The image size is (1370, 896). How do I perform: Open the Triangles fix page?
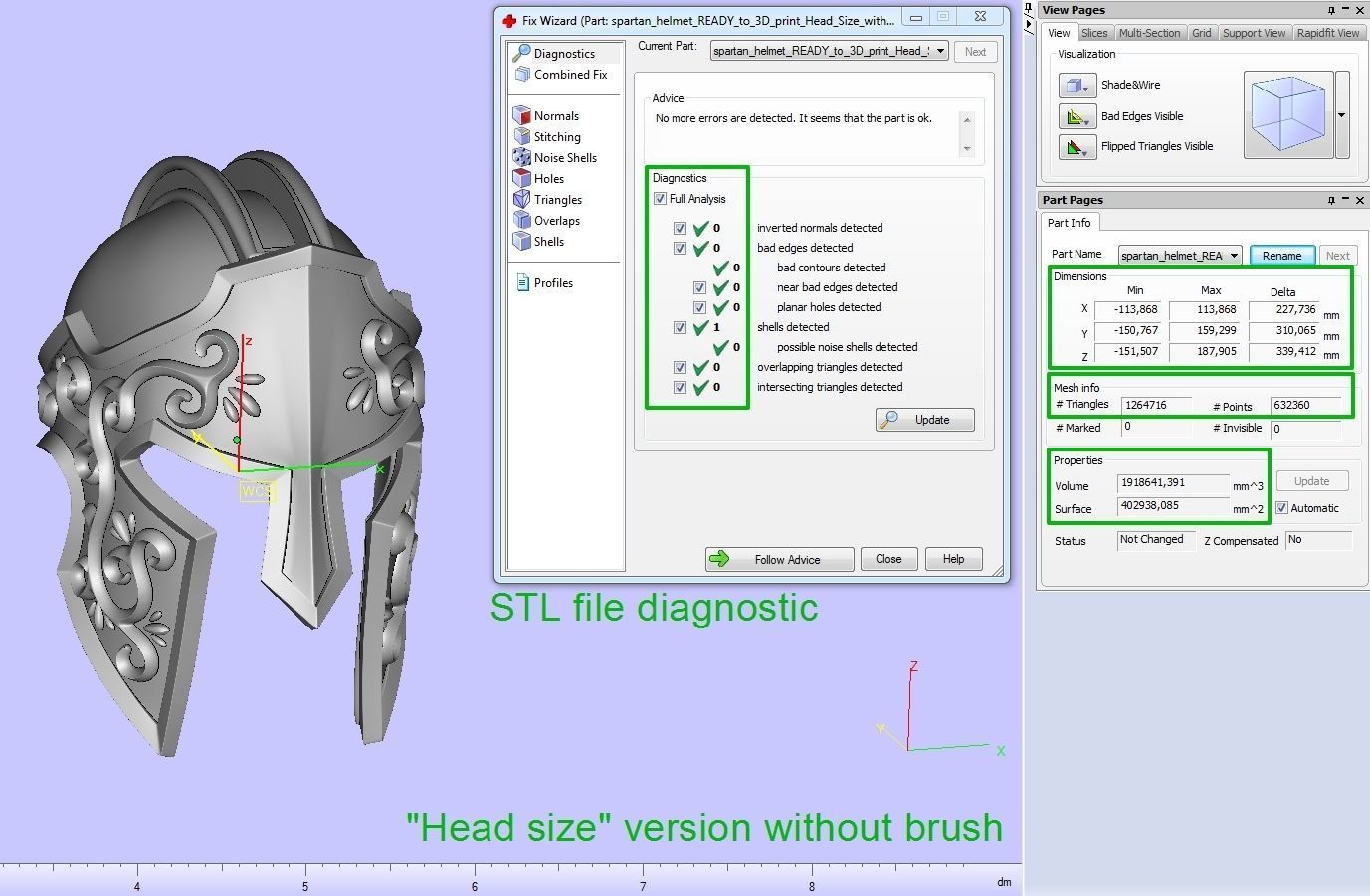click(547, 200)
